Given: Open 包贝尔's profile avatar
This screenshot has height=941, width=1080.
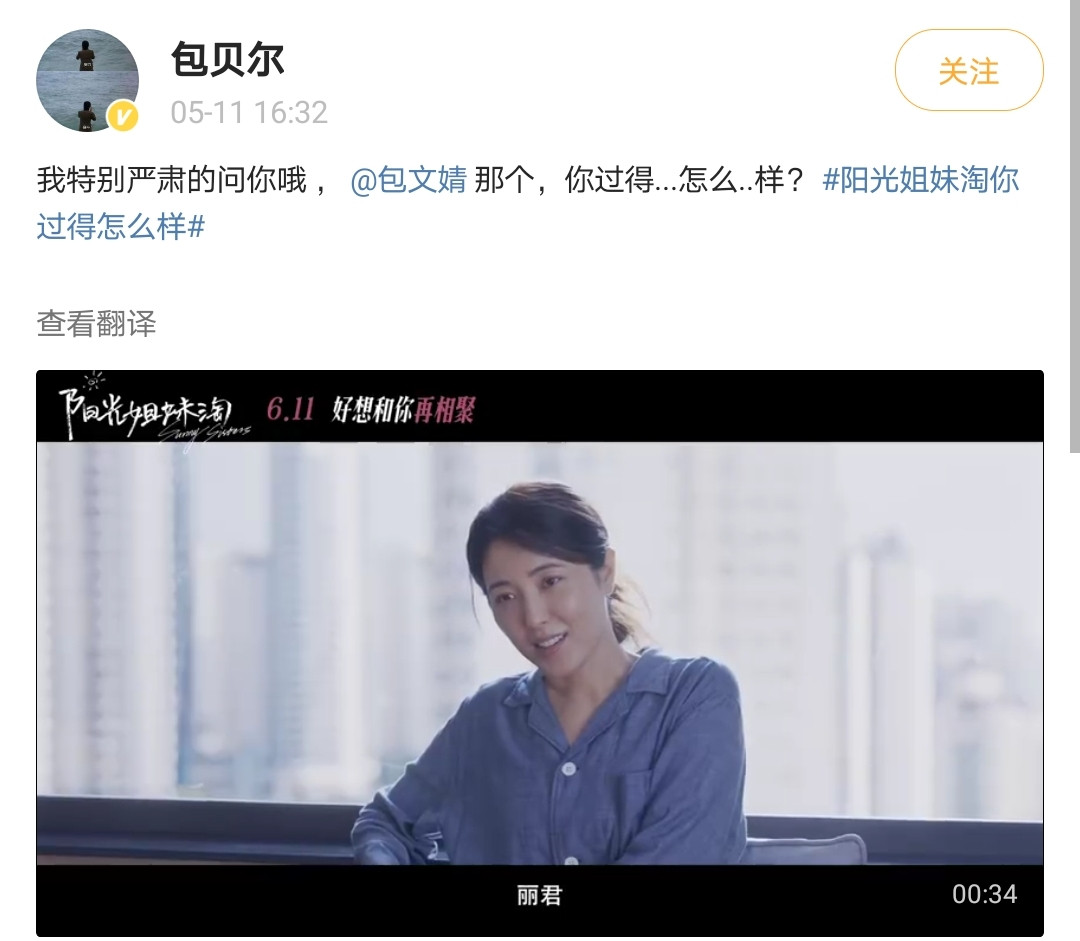Looking at the screenshot, I should pyautogui.click(x=87, y=80).
